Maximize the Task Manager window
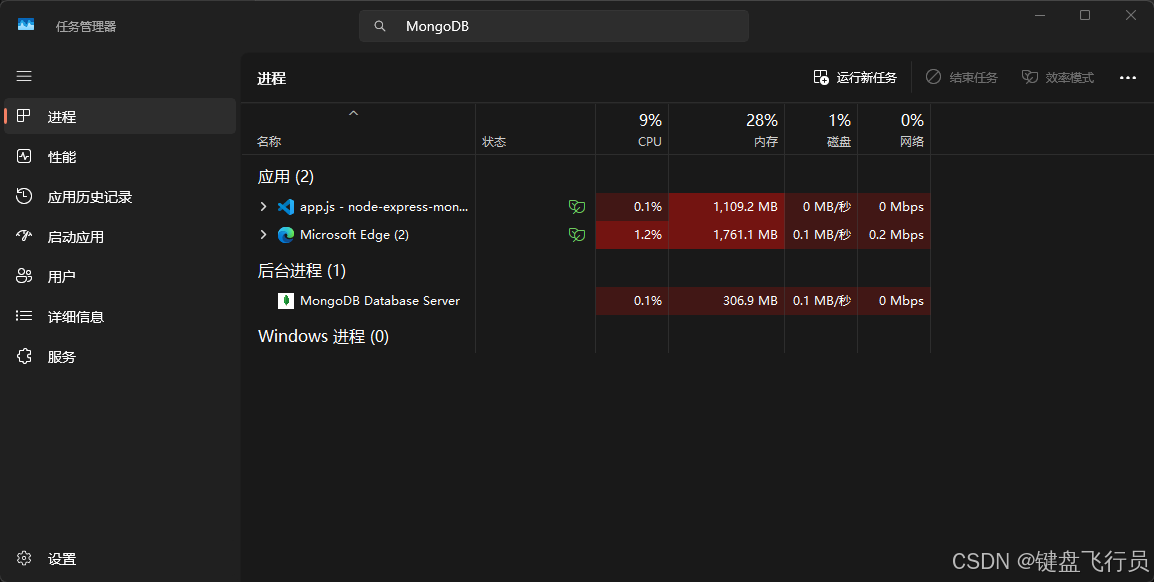 [x=1085, y=15]
